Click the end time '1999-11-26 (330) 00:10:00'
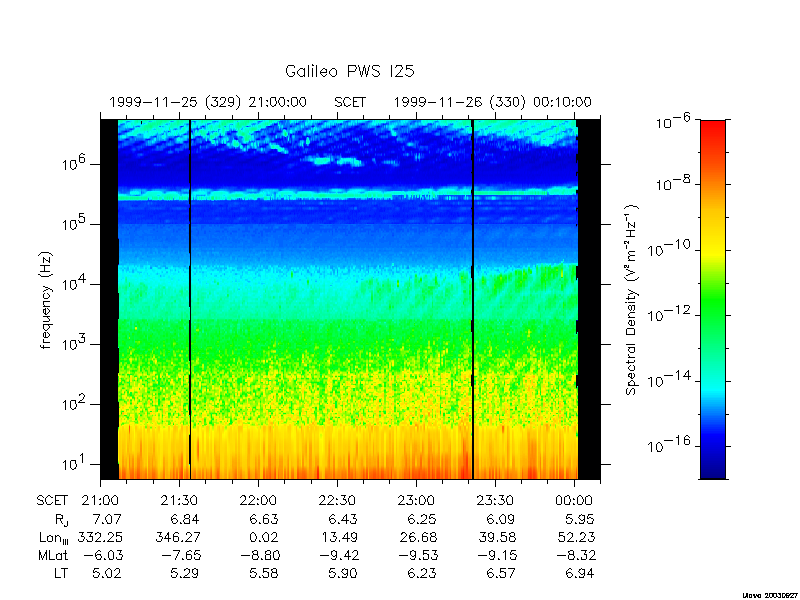The image size is (800, 600). (x=492, y=103)
